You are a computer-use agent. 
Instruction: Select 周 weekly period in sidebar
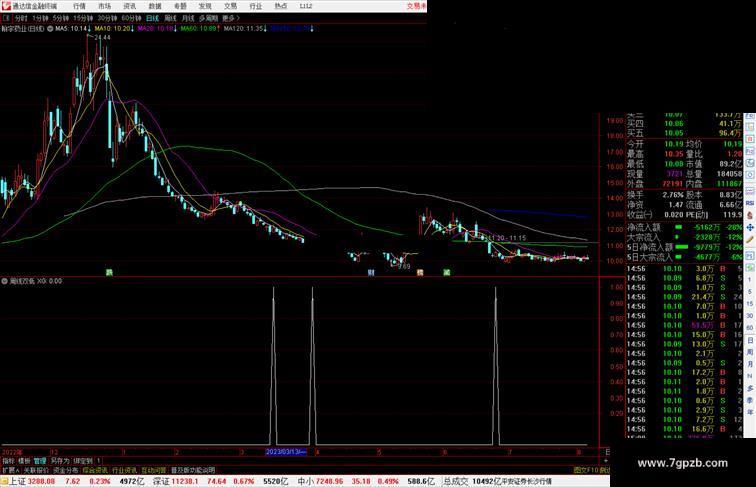[750, 352]
